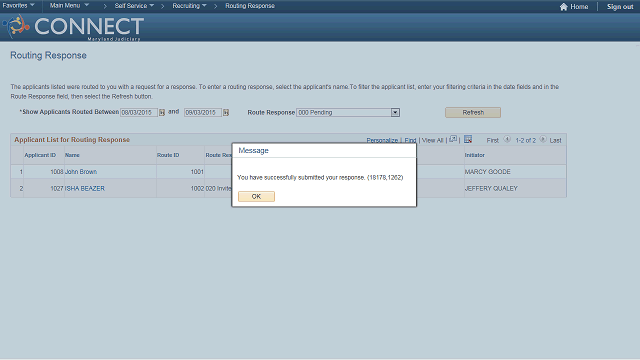
Task: Click the download to spreadsheet grid icon
Action: 468,140
